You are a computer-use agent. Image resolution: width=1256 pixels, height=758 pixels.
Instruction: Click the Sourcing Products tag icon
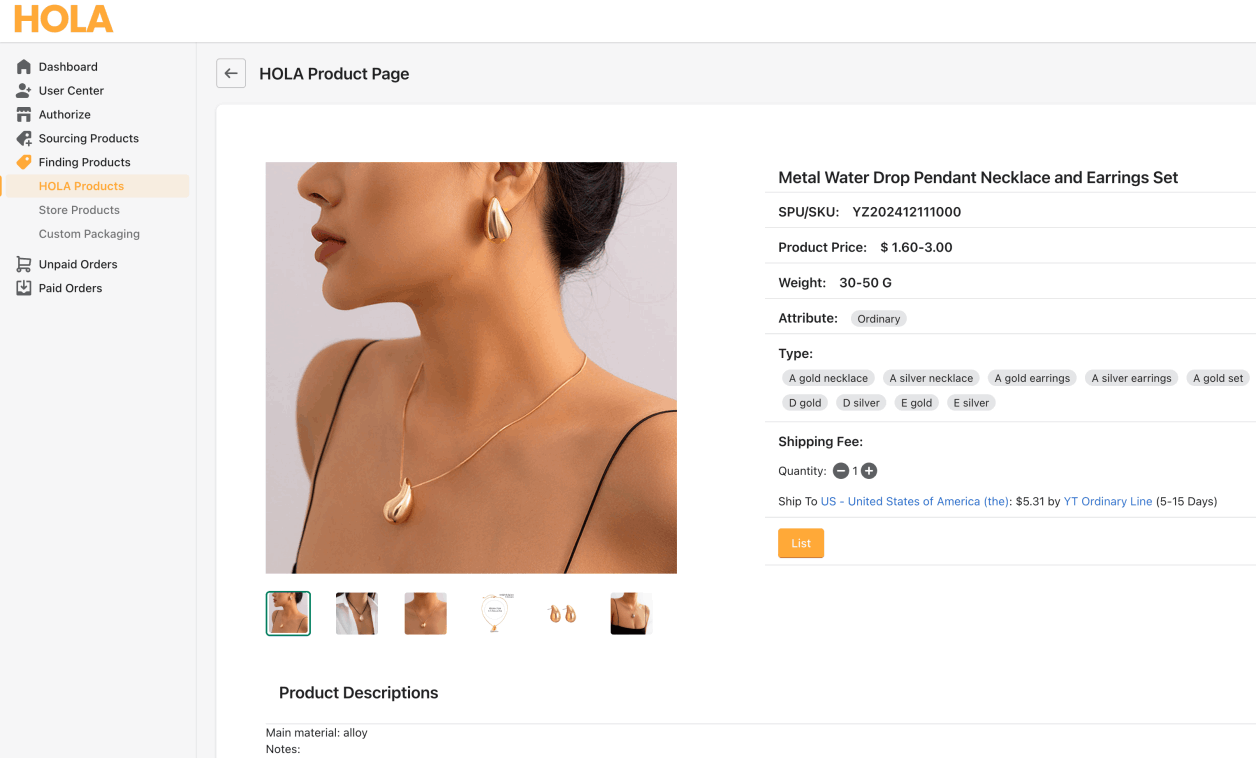point(24,139)
